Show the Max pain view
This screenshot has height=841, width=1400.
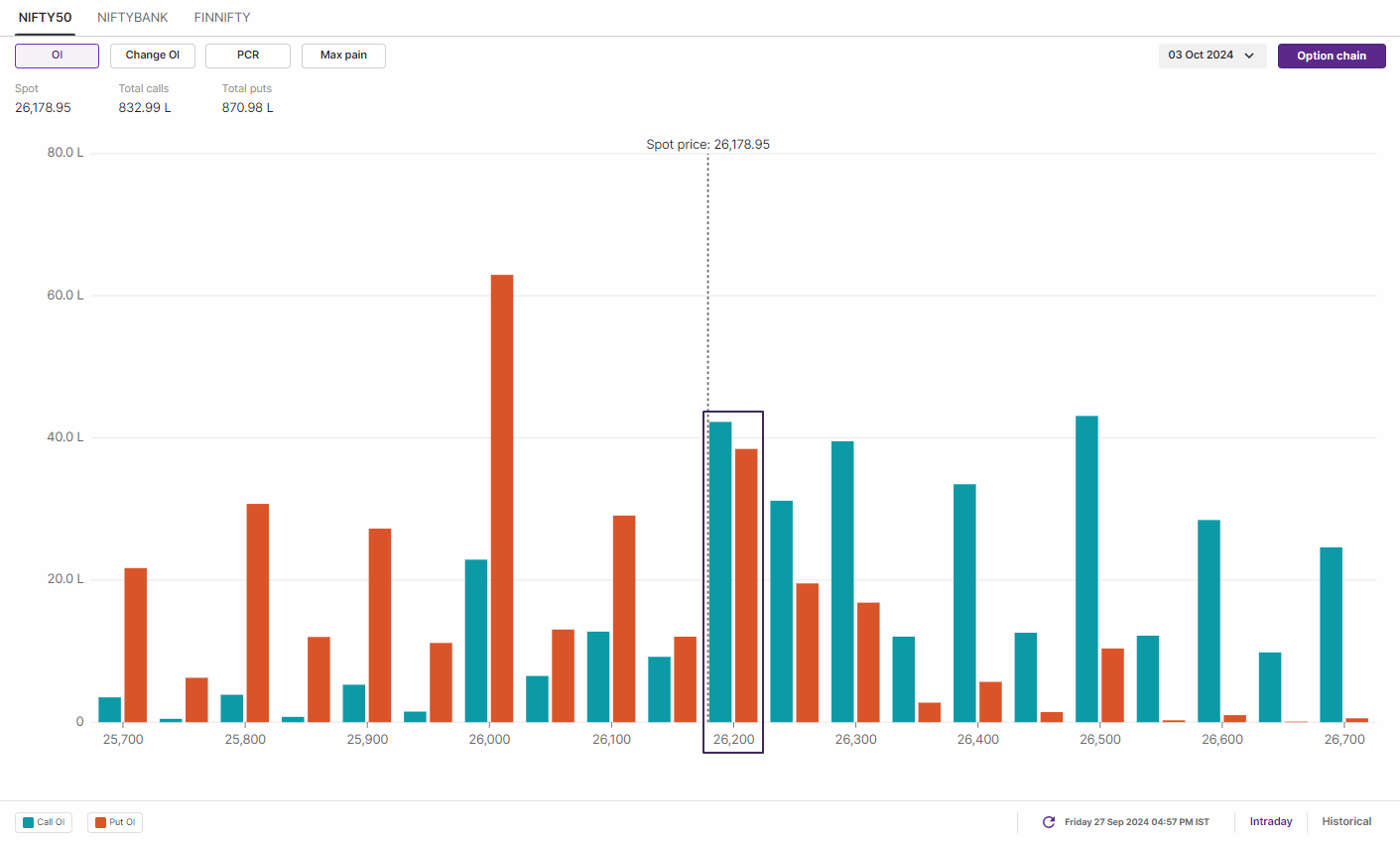(x=343, y=56)
